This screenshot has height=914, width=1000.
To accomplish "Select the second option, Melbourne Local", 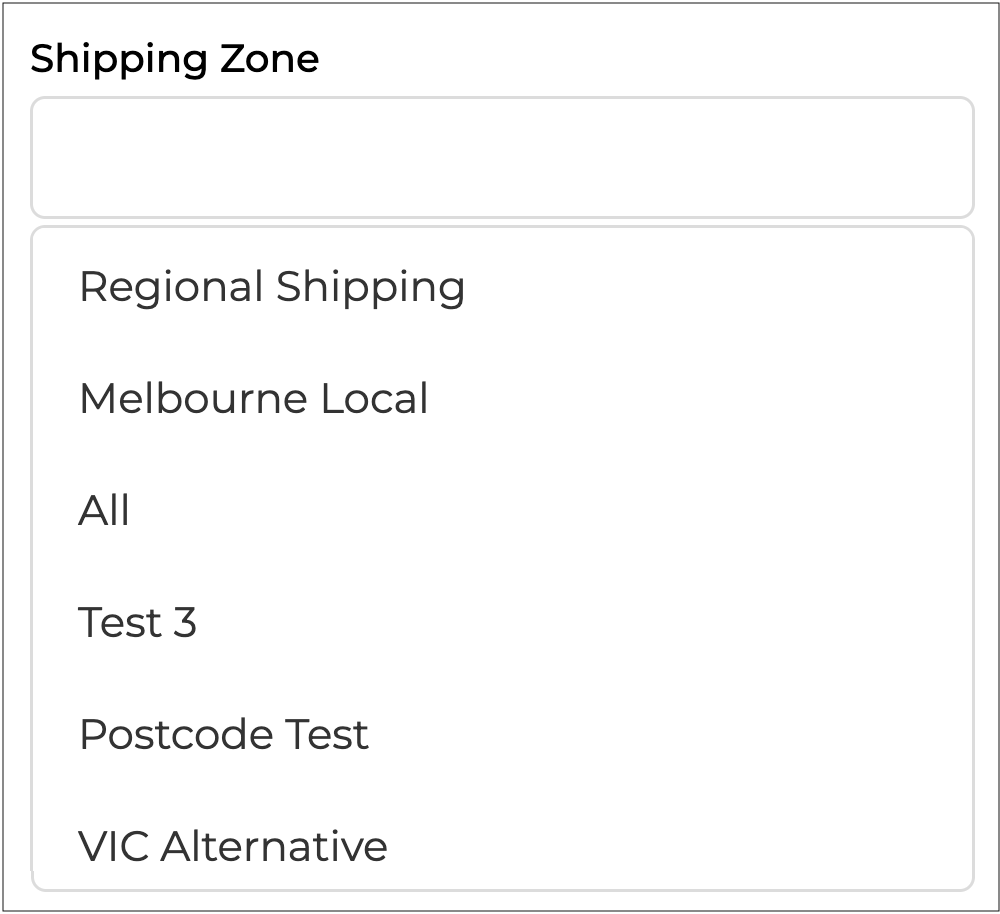I will coord(253,399).
